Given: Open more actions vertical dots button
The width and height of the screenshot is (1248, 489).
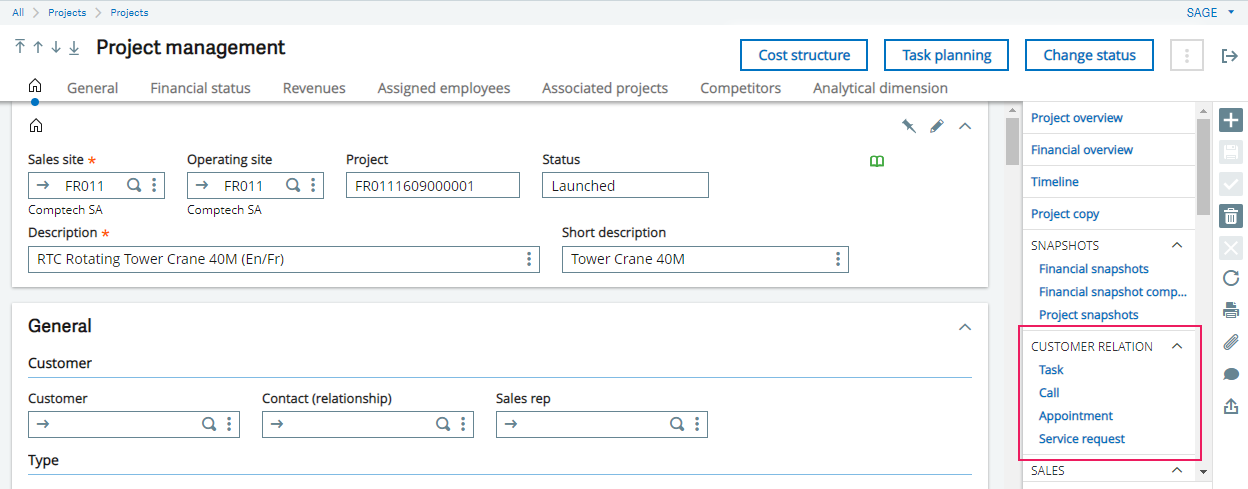Looking at the screenshot, I should click(1187, 55).
